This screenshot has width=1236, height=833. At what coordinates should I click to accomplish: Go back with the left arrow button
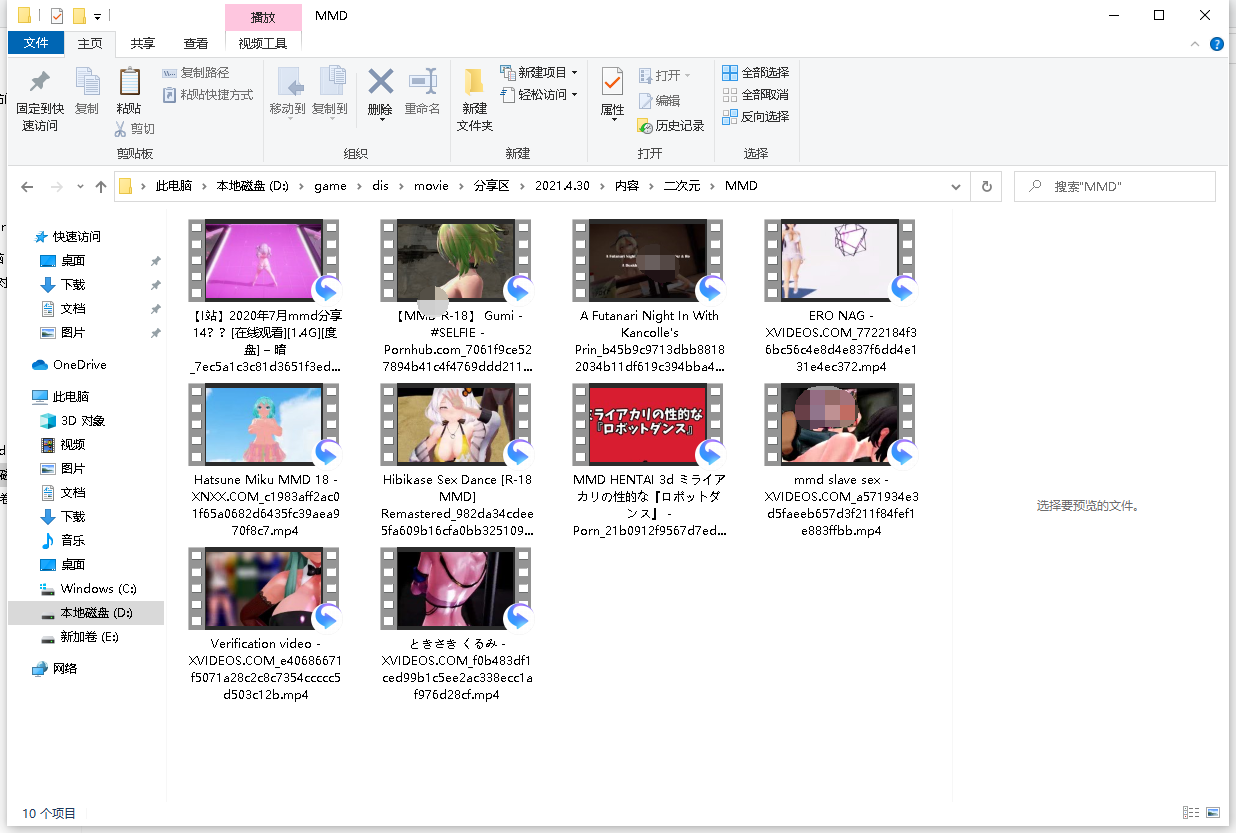click(27, 187)
